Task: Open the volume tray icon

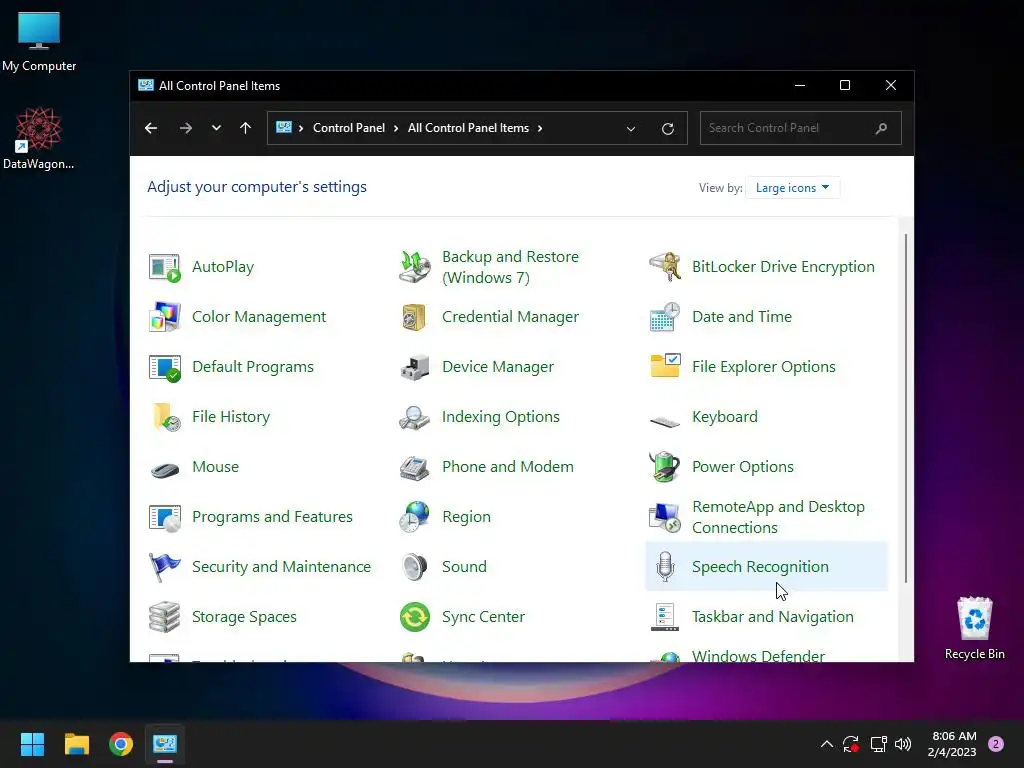Action: [903, 744]
